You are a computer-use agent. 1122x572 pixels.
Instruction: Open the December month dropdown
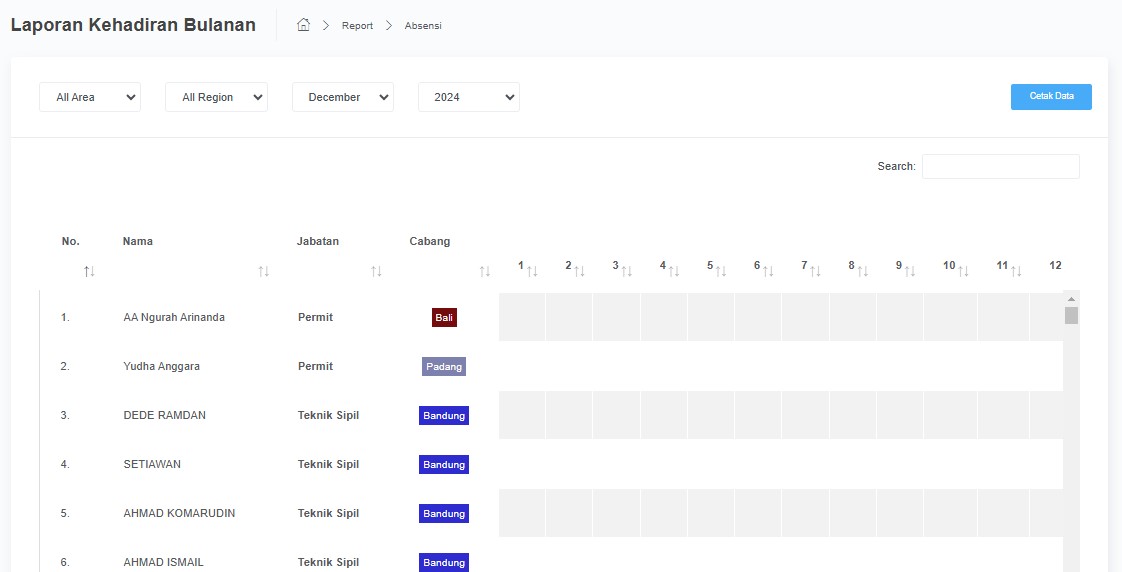342,97
